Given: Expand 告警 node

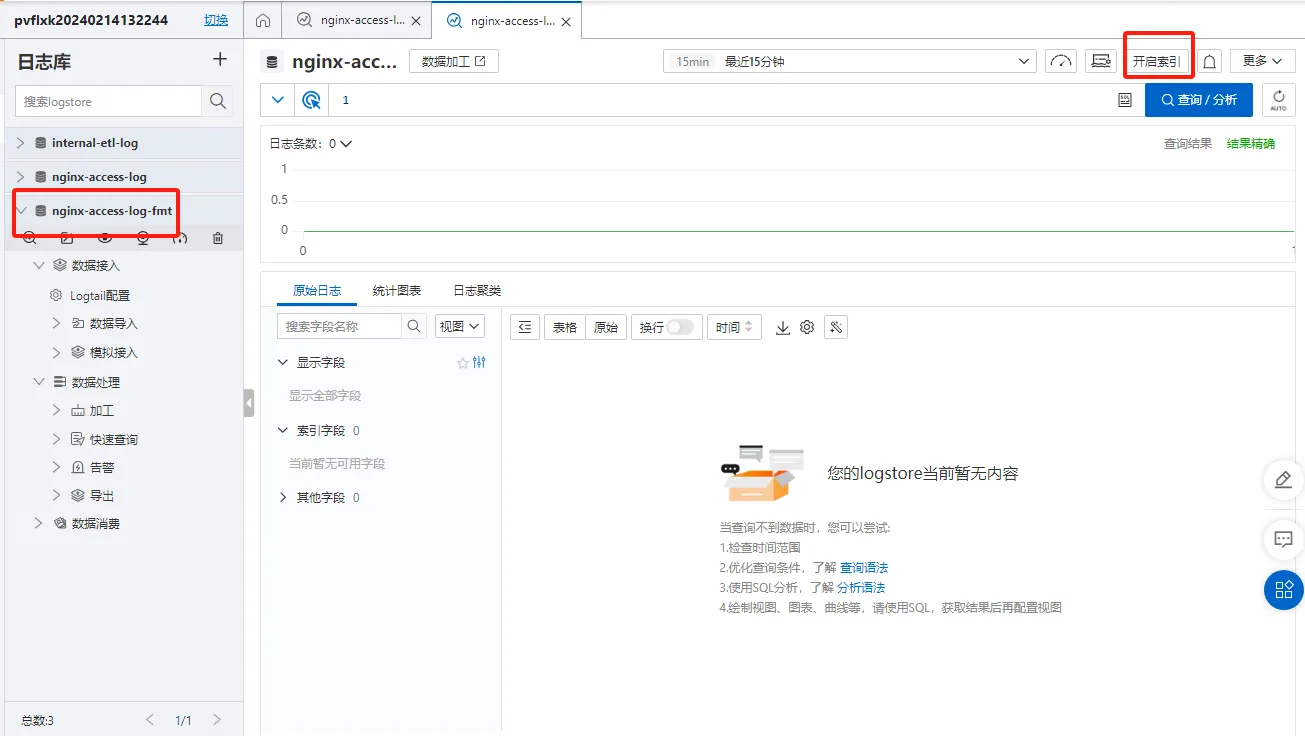Looking at the screenshot, I should 57,467.
